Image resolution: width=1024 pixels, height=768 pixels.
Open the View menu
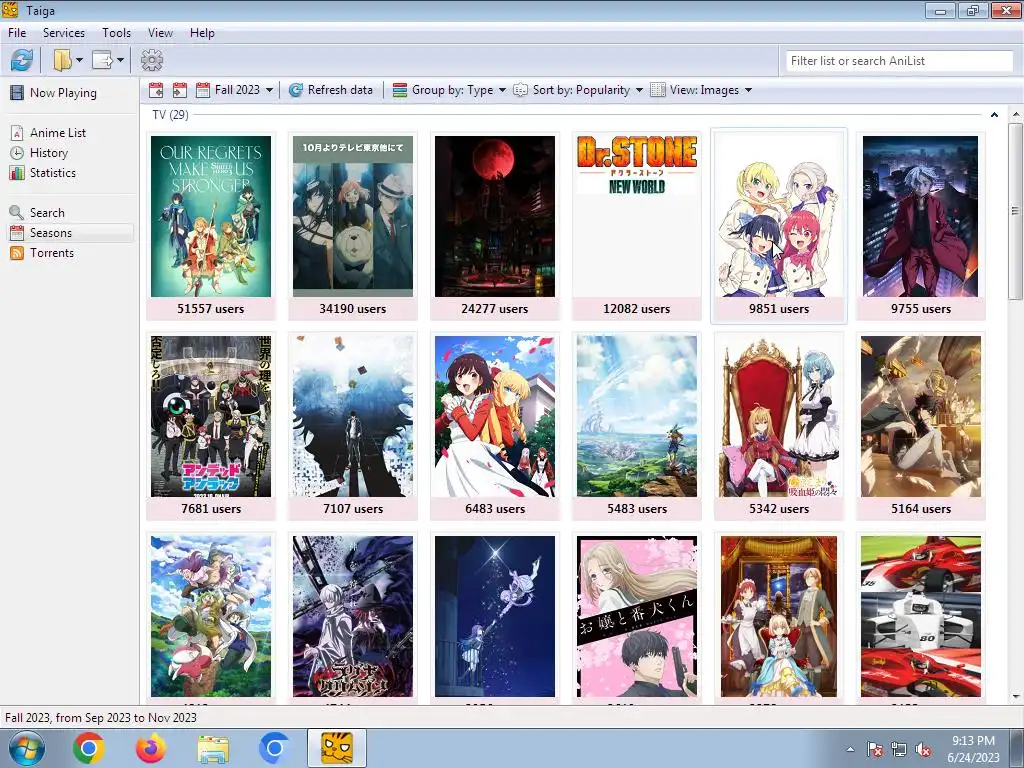160,33
